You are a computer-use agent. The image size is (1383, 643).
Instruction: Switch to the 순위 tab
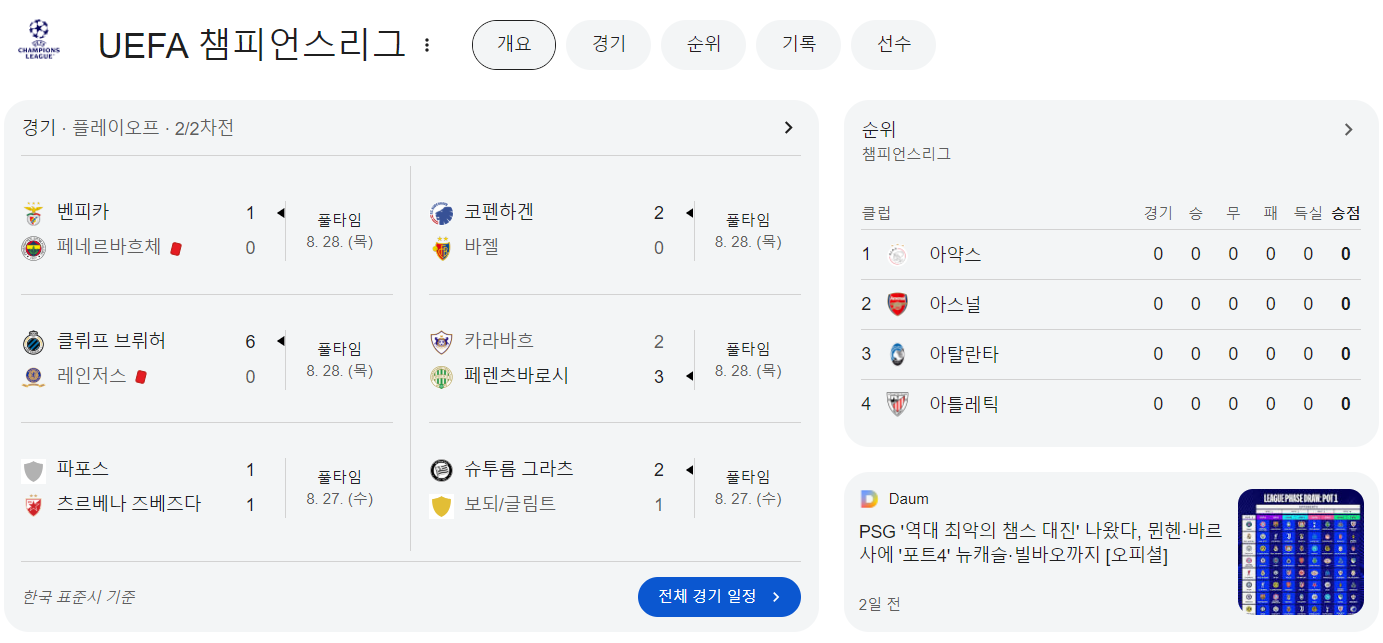(x=703, y=44)
